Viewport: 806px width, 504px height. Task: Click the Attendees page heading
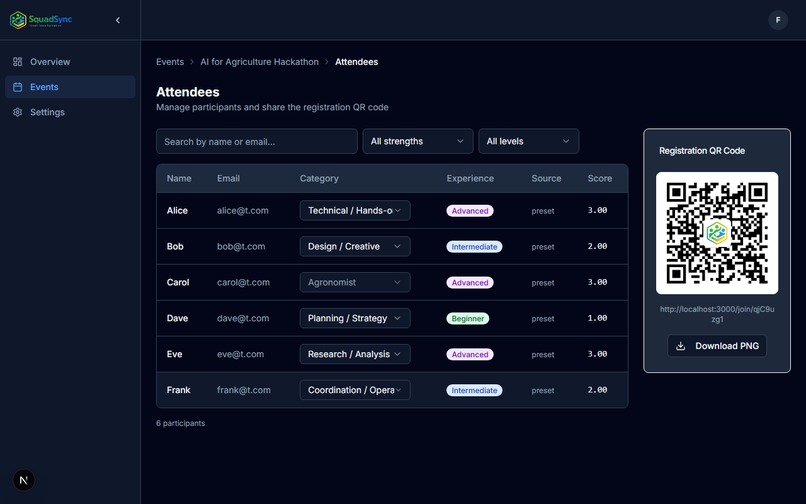(x=188, y=92)
